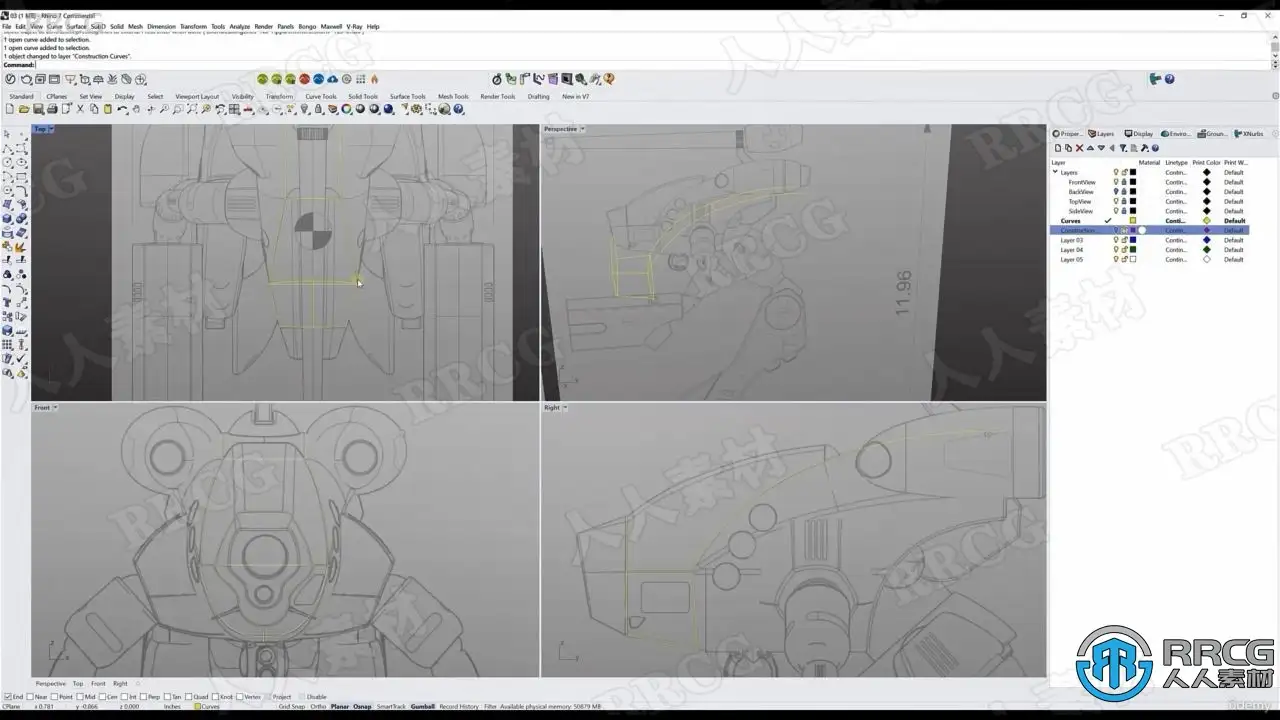Viewport: 1280px width, 720px height.
Task: Collapse the Layers parent tree node
Action: coord(1055,173)
